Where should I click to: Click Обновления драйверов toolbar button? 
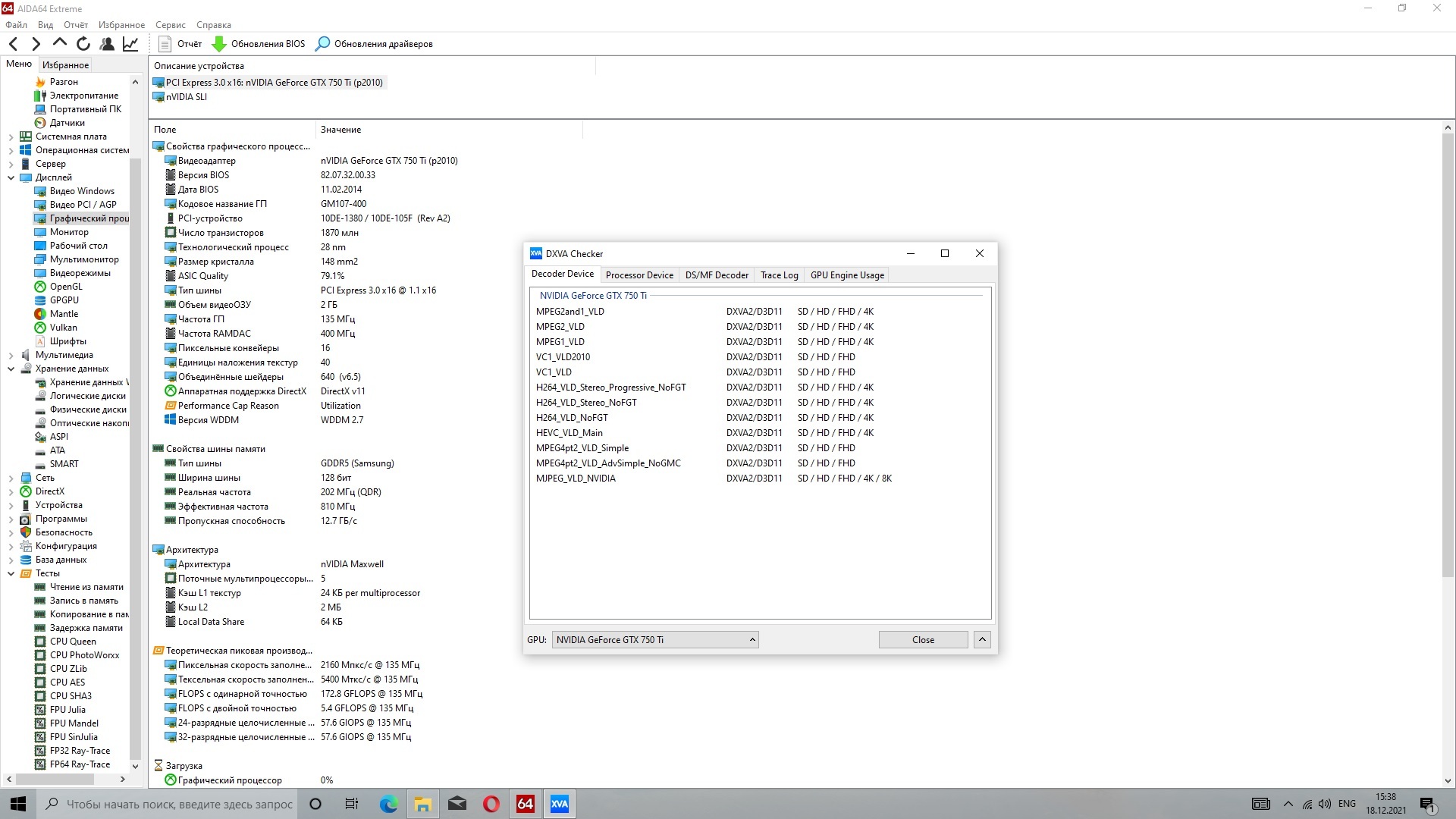pos(375,44)
